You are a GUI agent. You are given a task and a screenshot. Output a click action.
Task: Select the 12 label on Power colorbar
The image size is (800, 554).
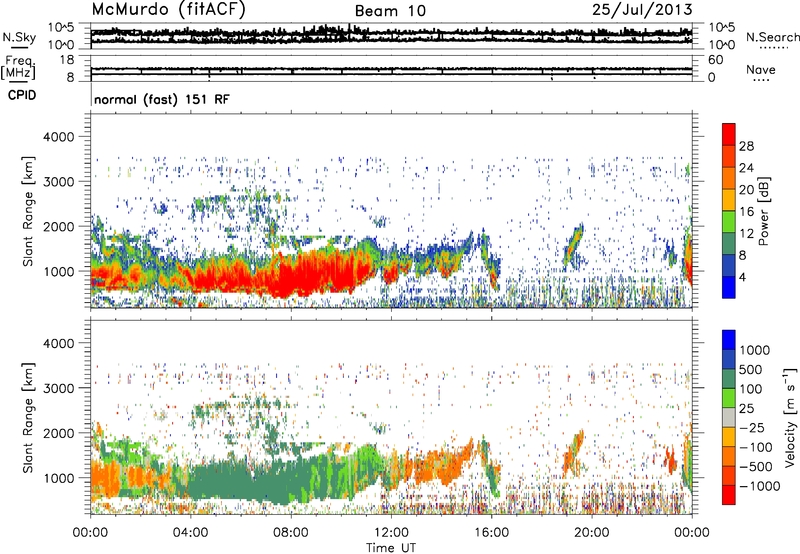(746, 234)
